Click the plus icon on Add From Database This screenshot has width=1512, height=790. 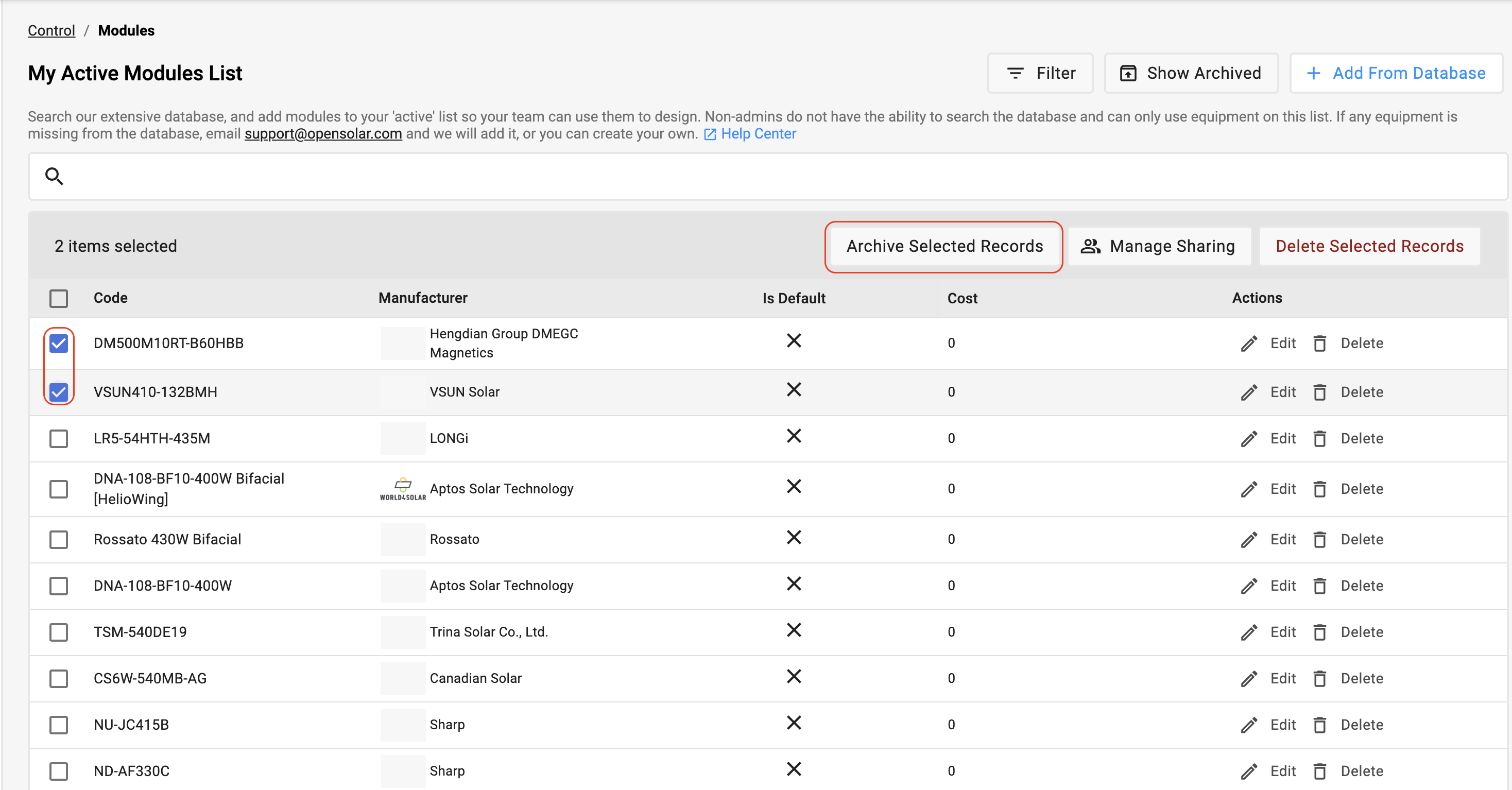(1314, 73)
